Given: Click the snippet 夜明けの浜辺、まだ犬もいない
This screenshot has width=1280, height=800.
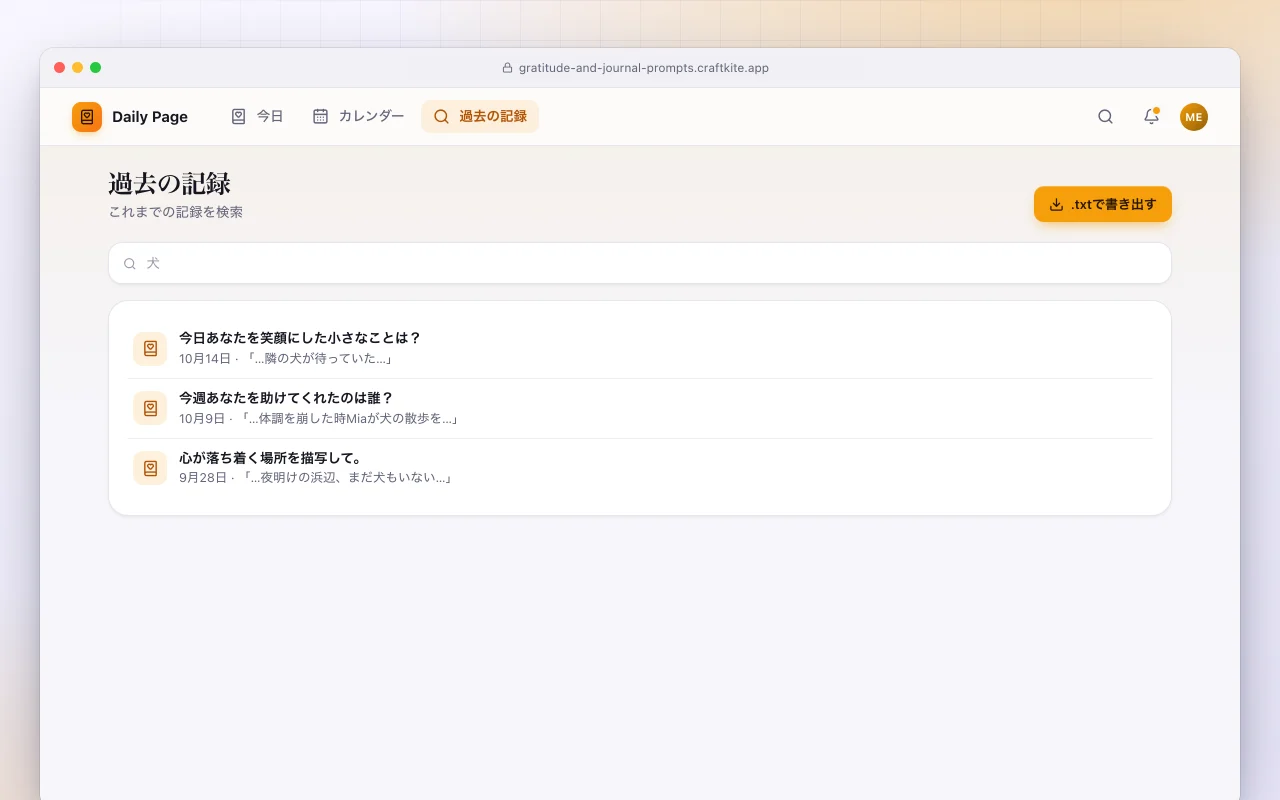Looking at the screenshot, I should [x=347, y=478].
